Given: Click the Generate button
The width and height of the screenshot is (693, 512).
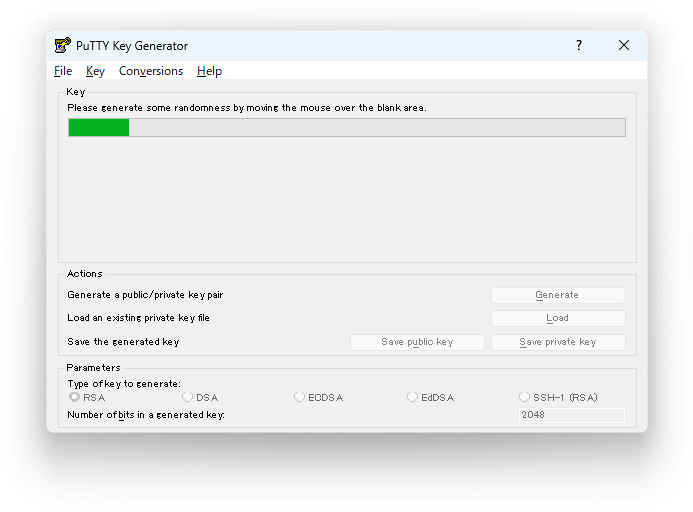Looking at the screenshot, I should coord(558,295).
